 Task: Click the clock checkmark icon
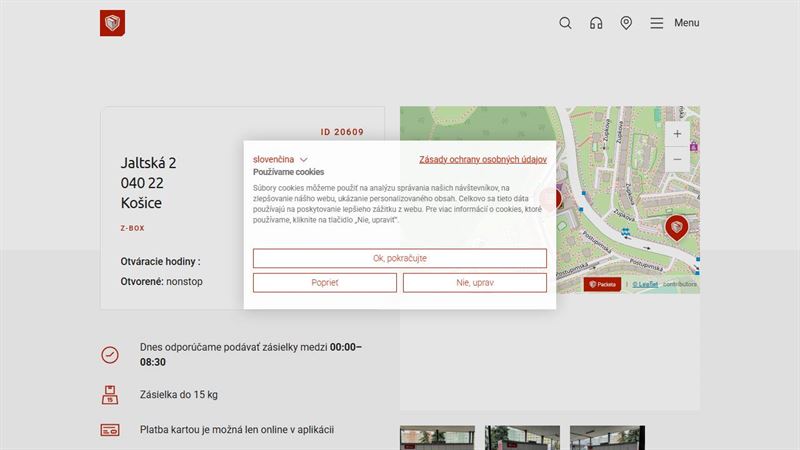(110, 355)
